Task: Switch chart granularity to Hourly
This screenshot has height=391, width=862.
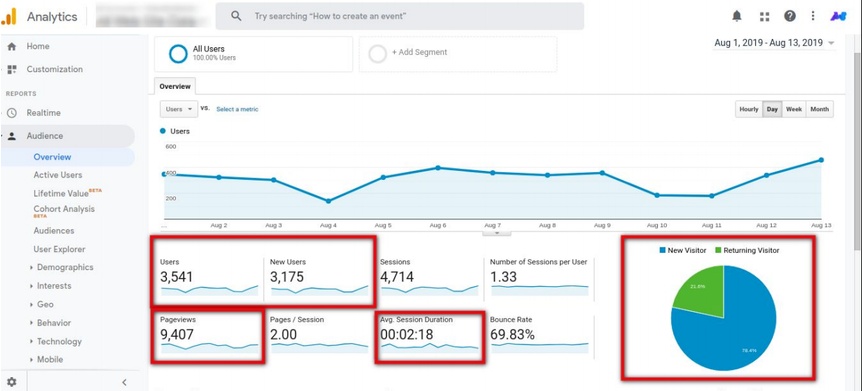Action: (749, 109)
